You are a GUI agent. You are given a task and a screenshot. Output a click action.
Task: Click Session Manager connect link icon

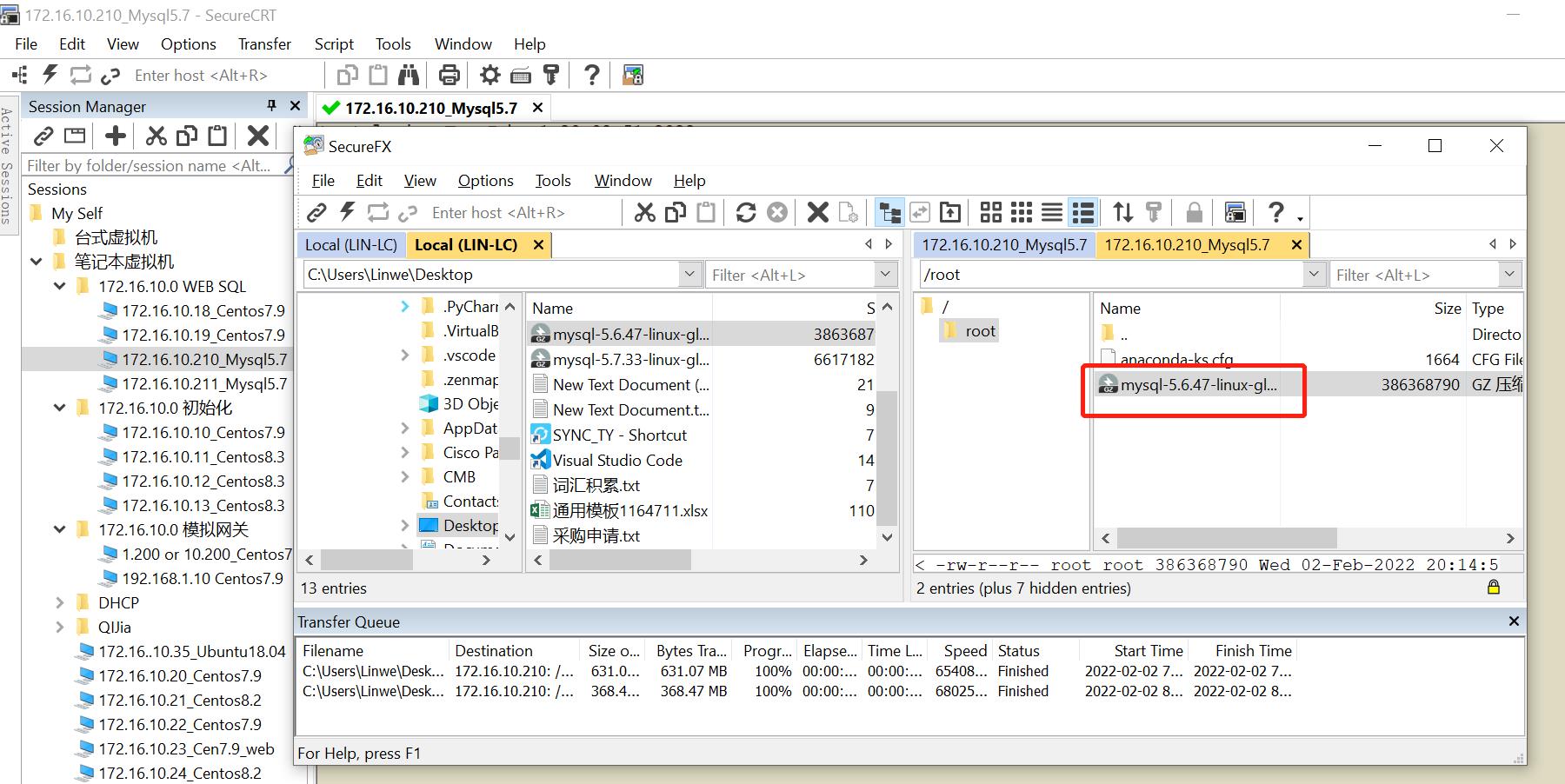[x=43, y=136]
